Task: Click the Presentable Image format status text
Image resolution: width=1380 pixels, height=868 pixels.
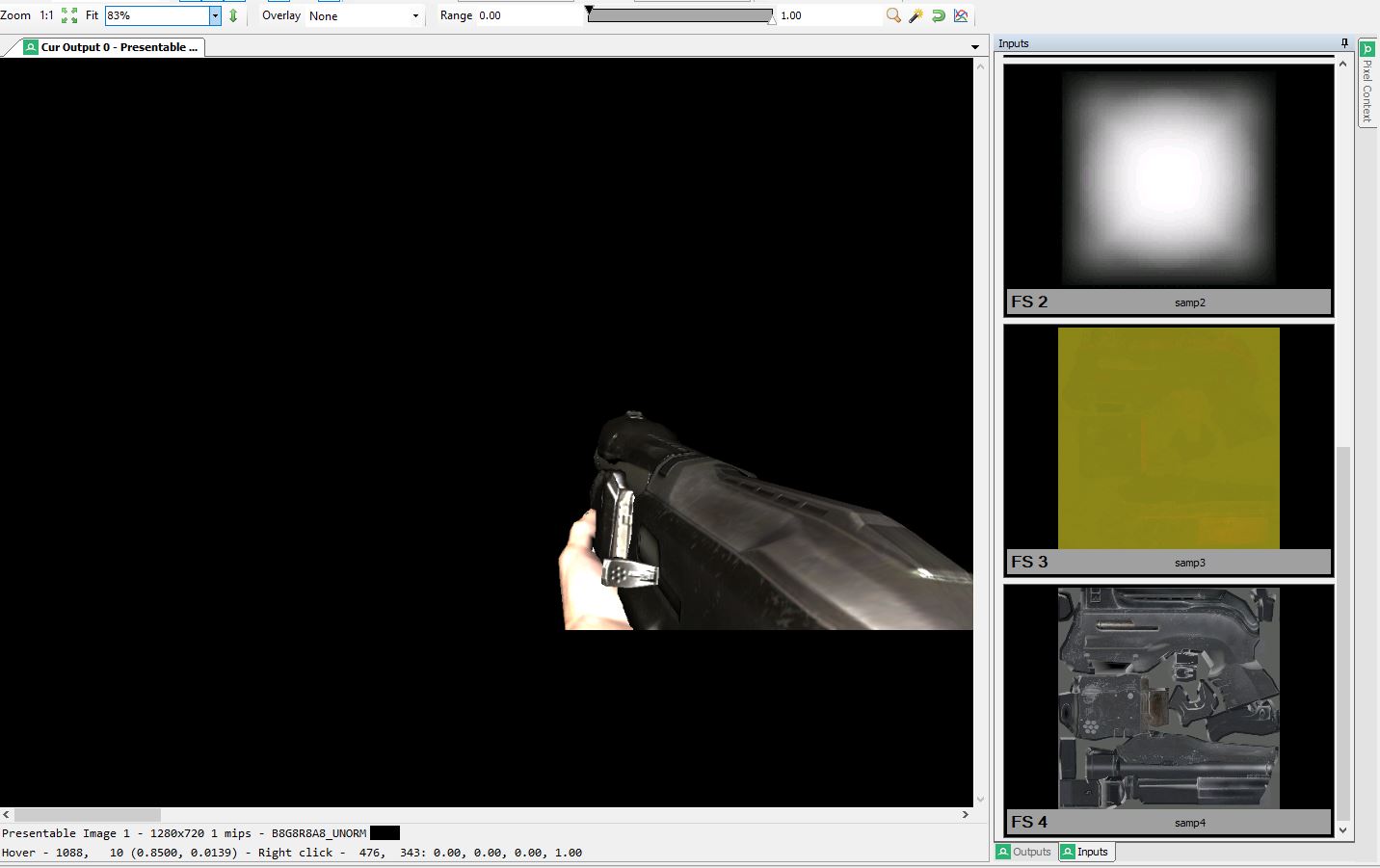Action: 184,833
